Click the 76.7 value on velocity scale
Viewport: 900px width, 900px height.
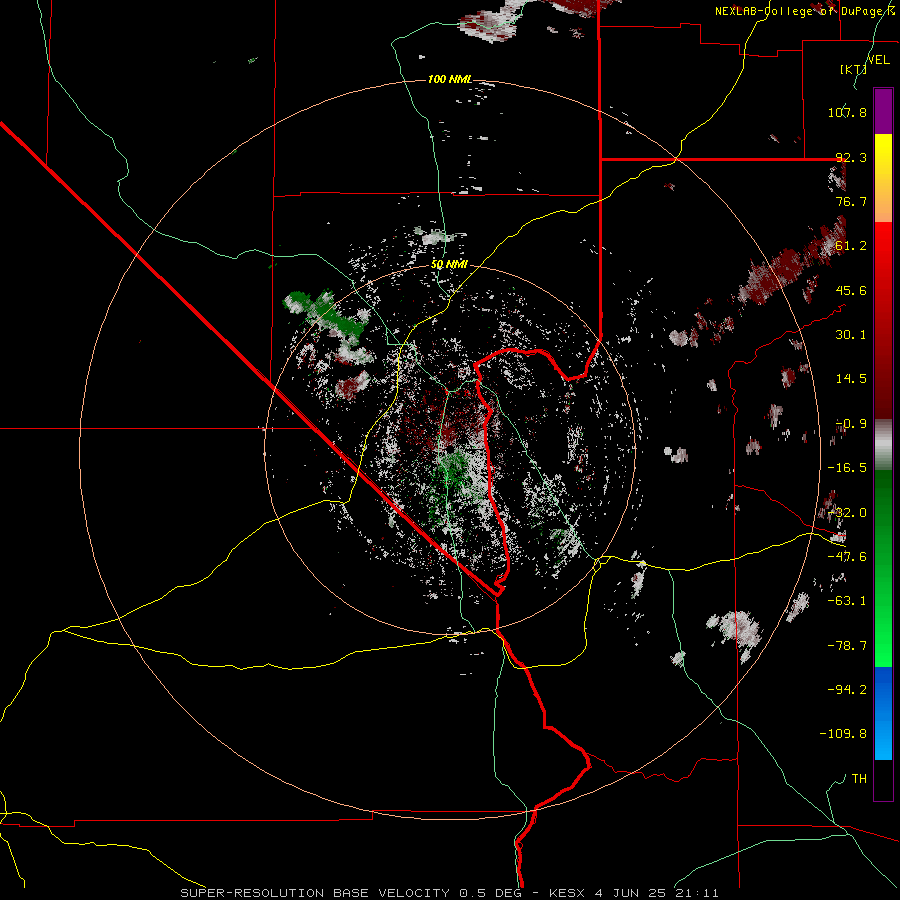tap(851, 201)
